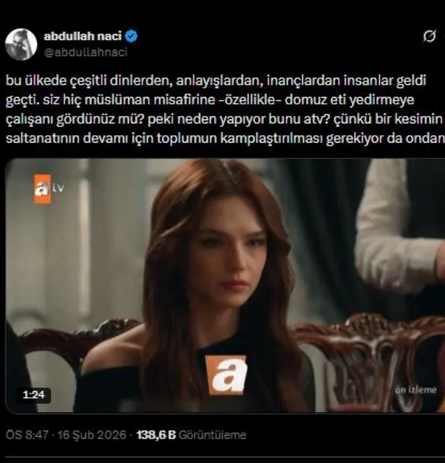Click the '16 Şub 2026' date

[92, 435]
